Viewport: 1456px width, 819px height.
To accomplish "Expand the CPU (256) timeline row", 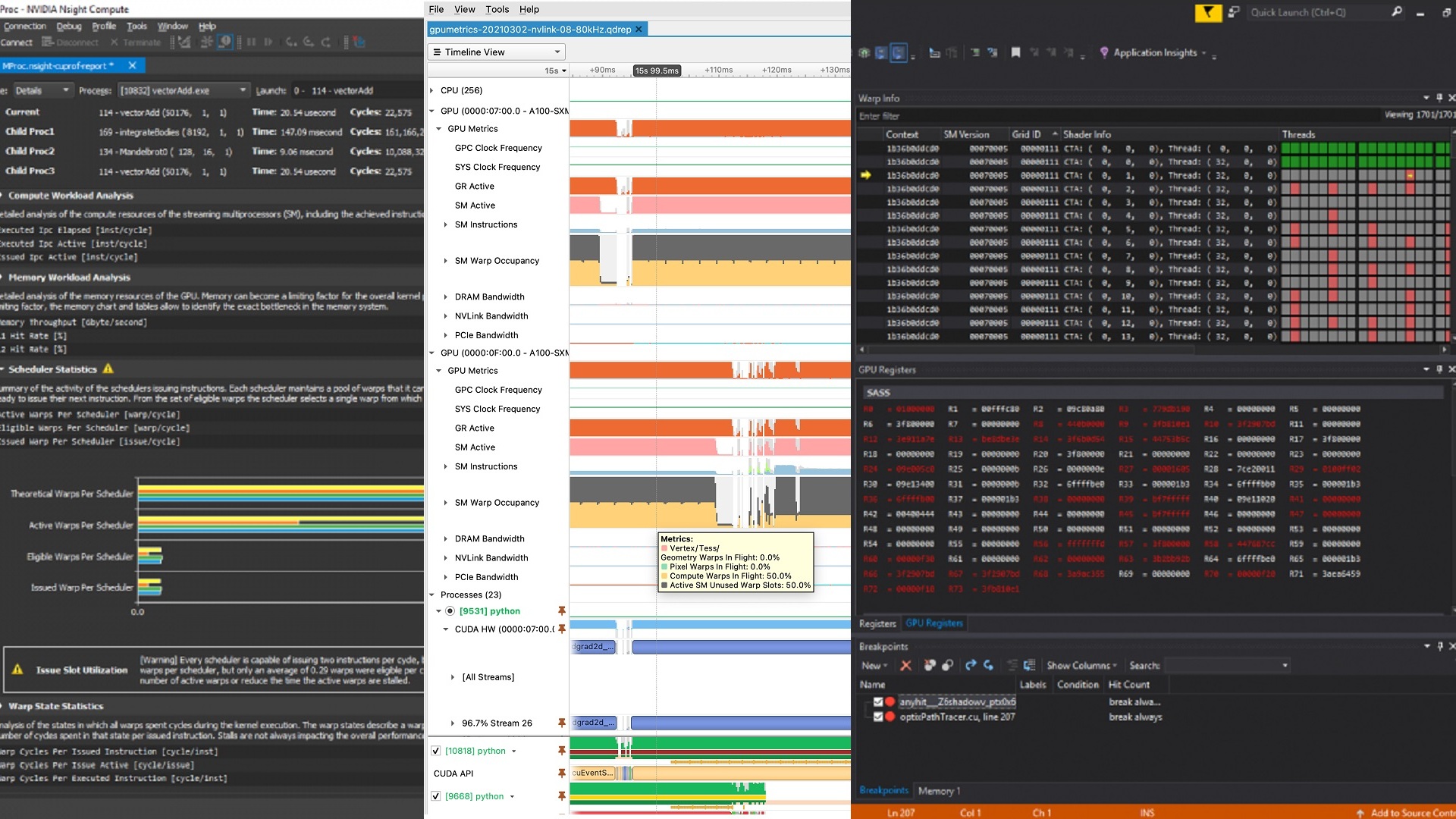I will [x=432, y=90].
